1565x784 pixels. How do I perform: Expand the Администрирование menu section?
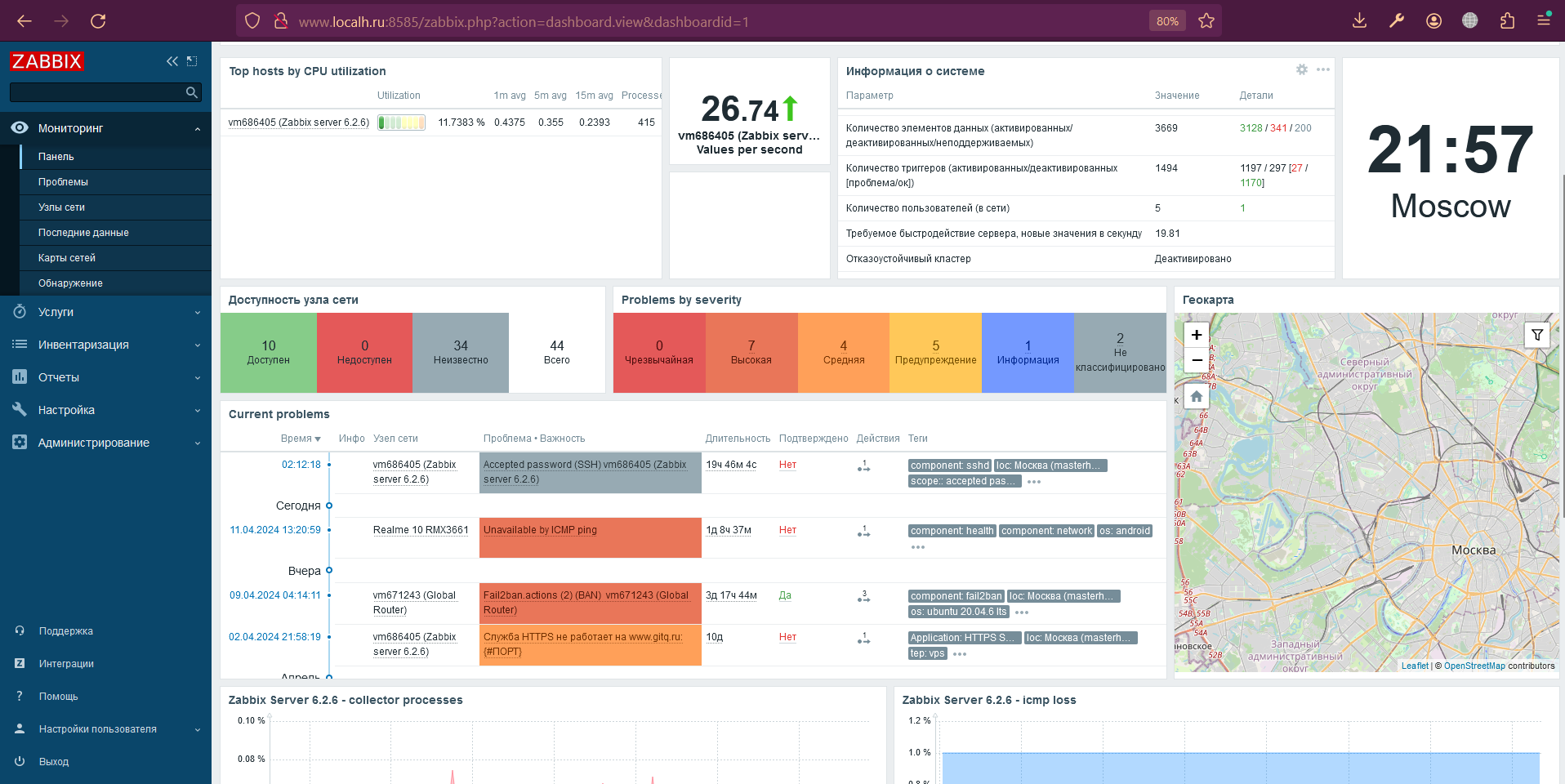click(105, 443)
